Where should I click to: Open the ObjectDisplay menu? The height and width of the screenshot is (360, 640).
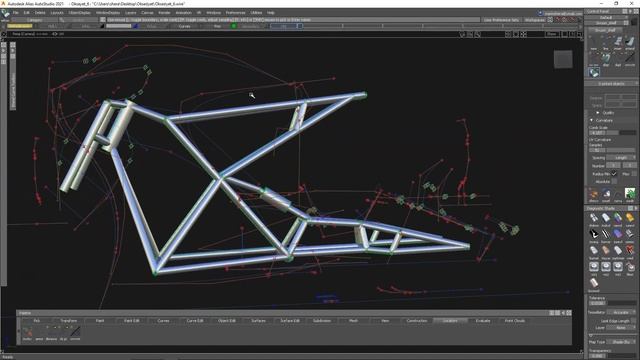tap(80, 13)
